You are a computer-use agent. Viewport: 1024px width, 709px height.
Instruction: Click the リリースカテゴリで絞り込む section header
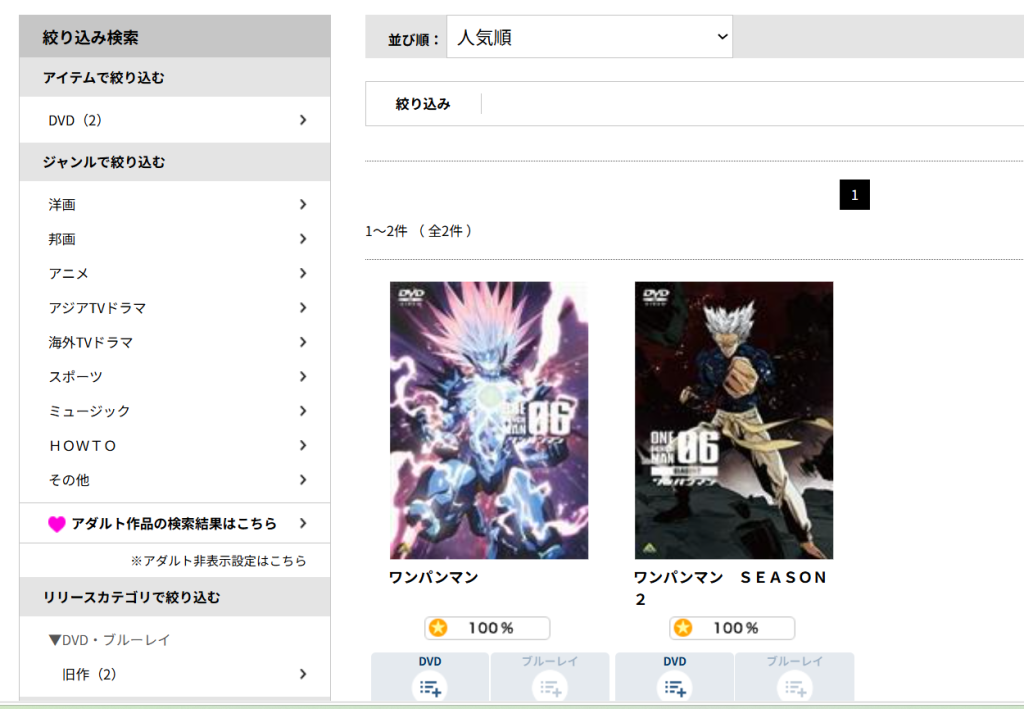[175, 597]
